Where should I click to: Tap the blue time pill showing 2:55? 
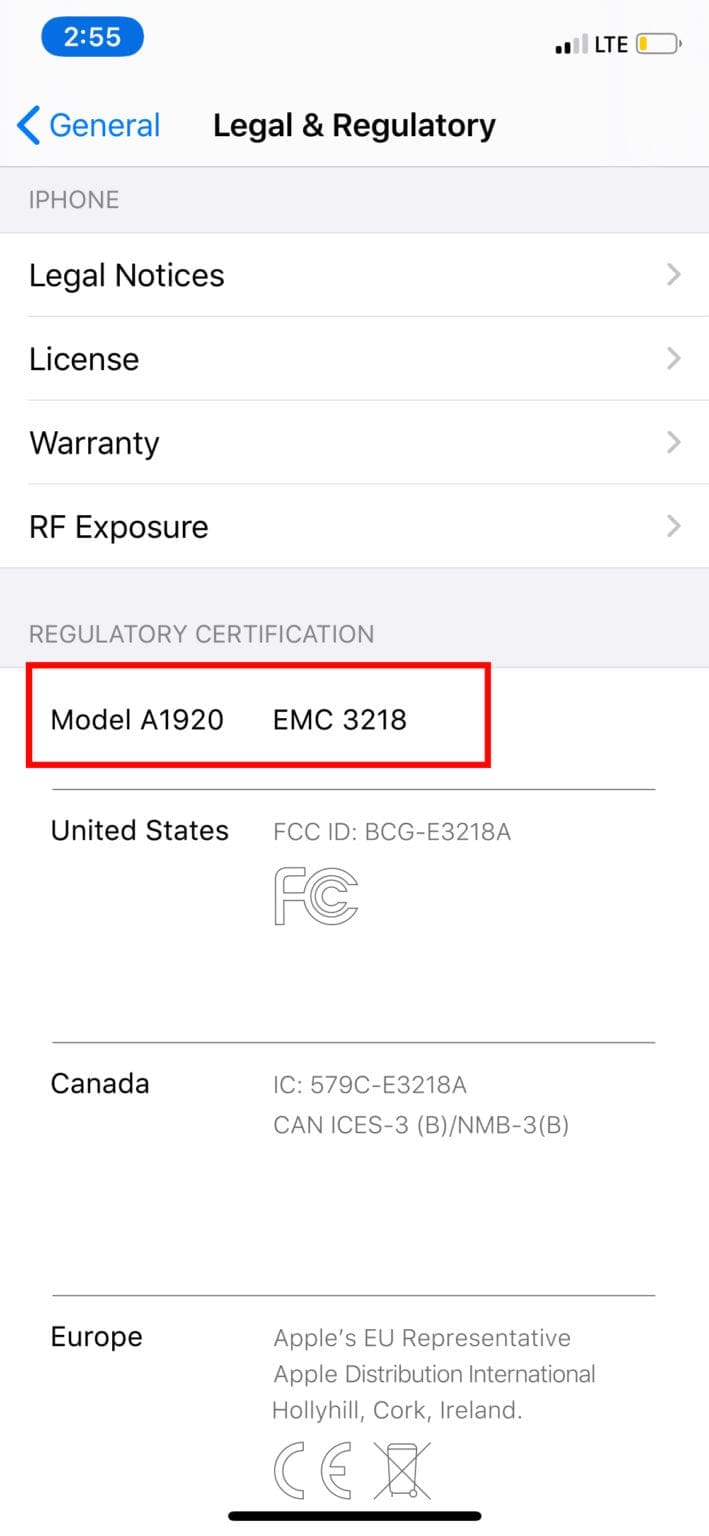pos(92,36)
